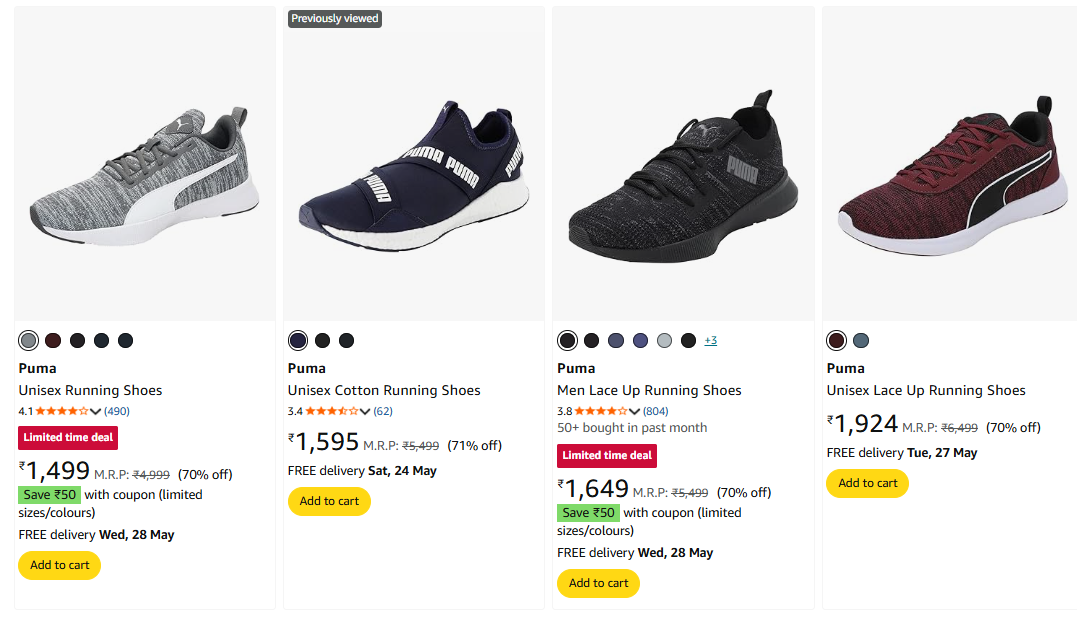Image resolution: width=1077 pixels, height=622 pixels.
Task: Click the star rating icons showing 4.1
Action: point(61,411)
